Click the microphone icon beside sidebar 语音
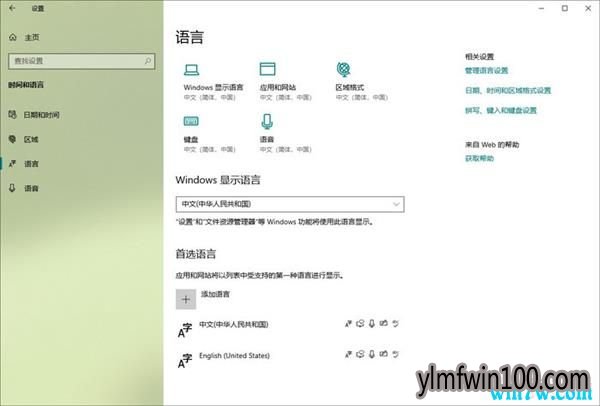 tap(12, 188)
